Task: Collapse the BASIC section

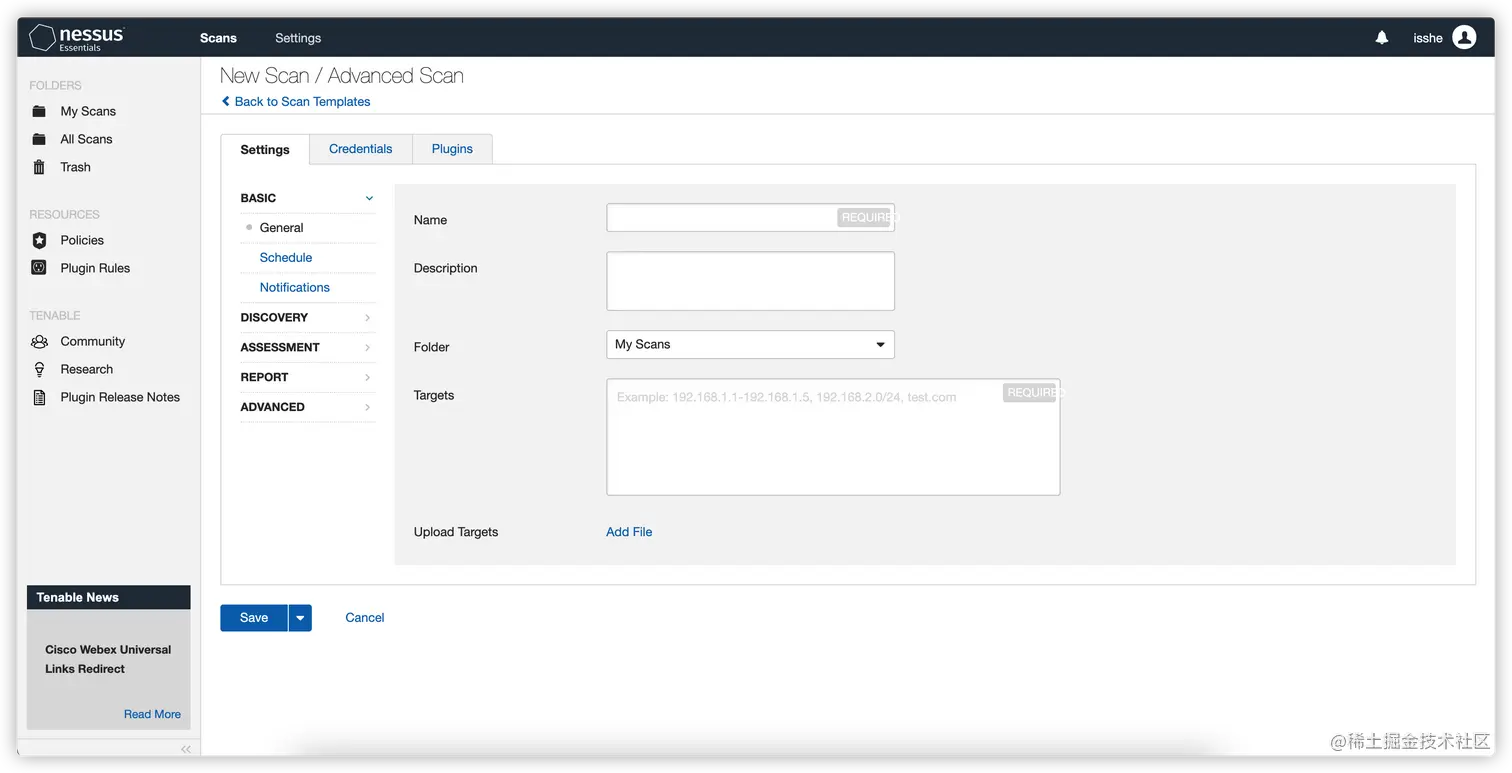Action: [308, 198]
